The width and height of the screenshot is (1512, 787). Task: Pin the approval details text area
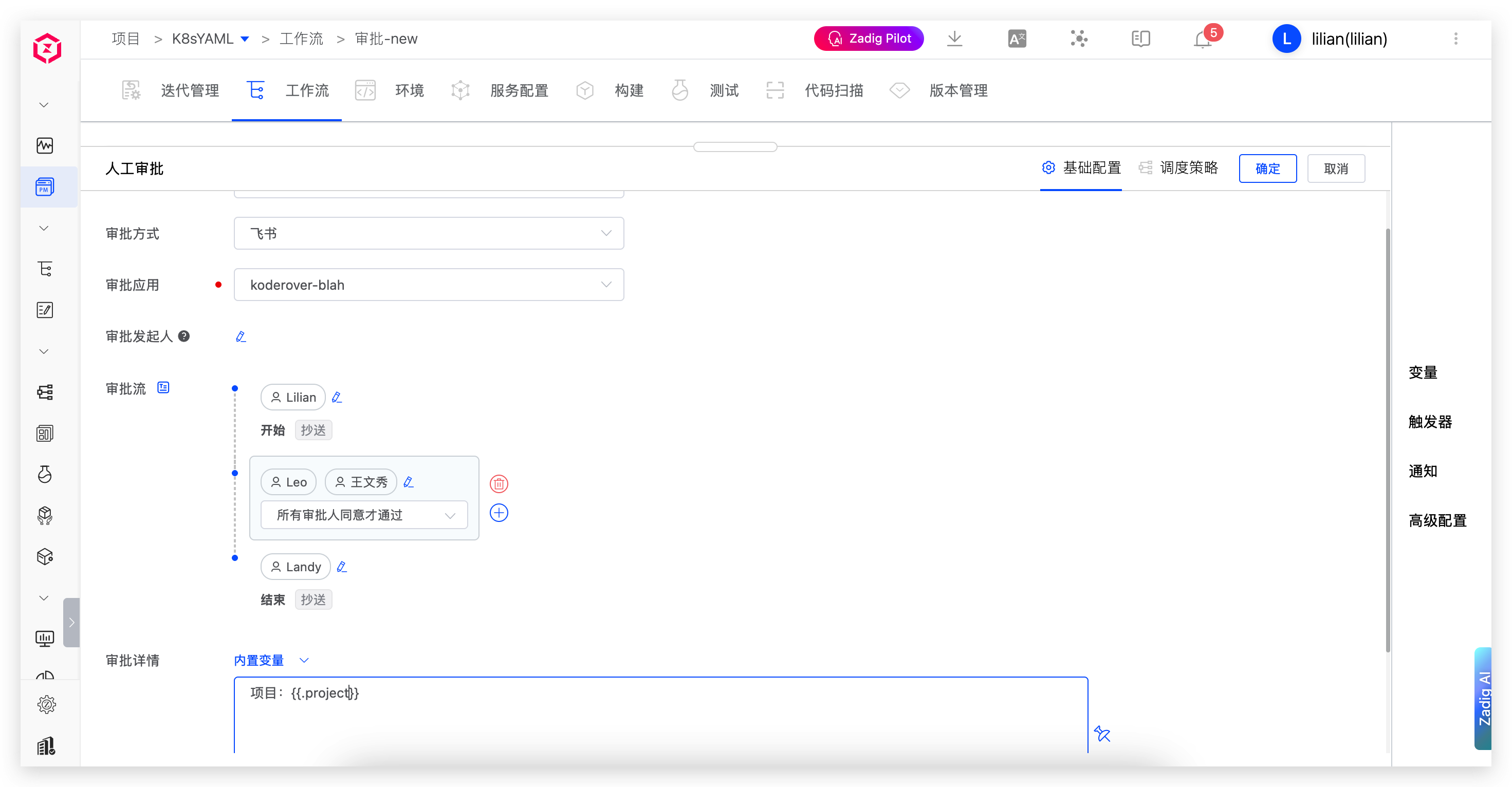(x=1102, y=734)
